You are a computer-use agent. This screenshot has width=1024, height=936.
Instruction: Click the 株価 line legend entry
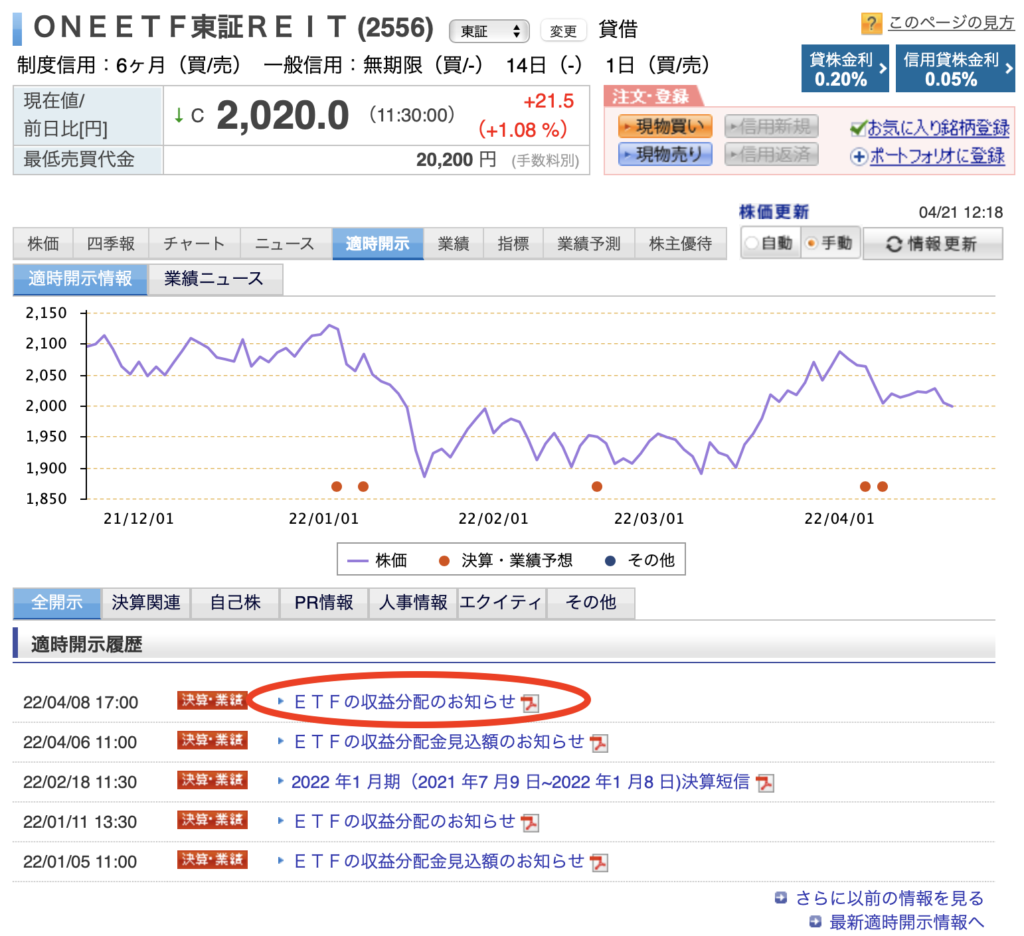tap(377, 560)
